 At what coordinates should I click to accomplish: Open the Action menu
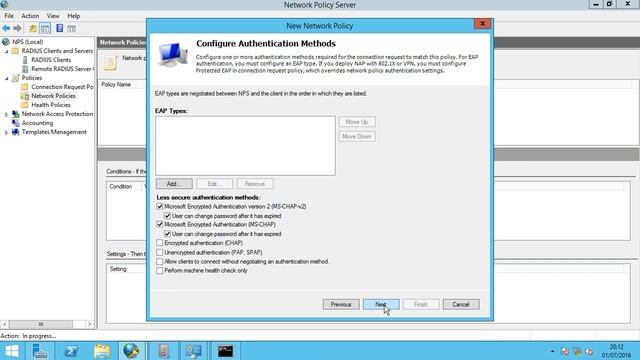30,16
